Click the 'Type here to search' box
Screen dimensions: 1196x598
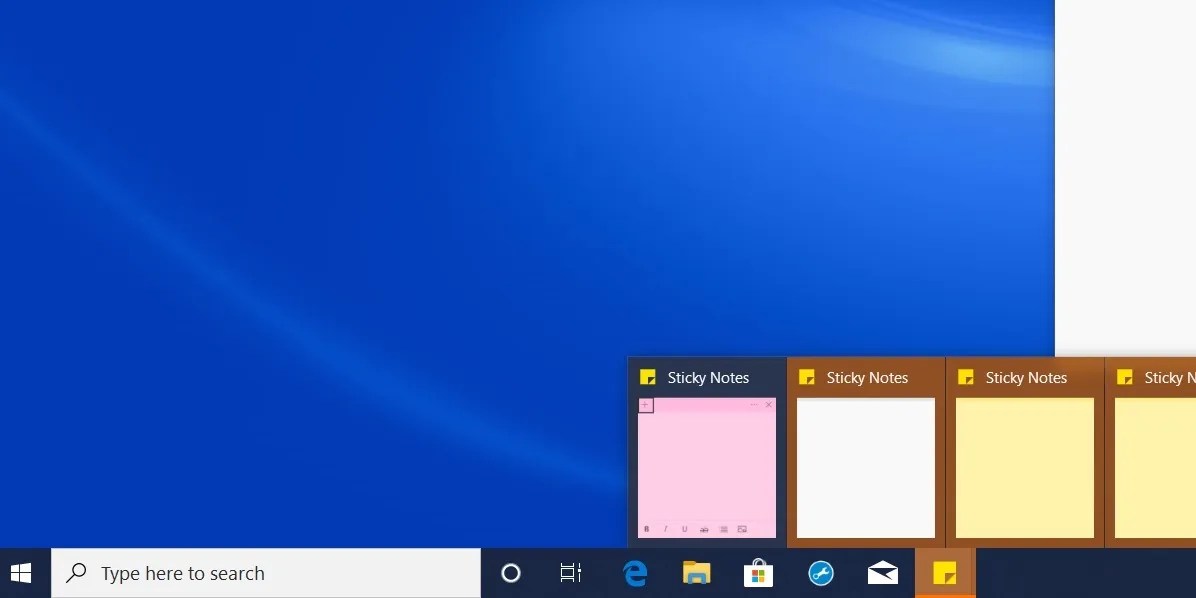(x=265, y=573)
